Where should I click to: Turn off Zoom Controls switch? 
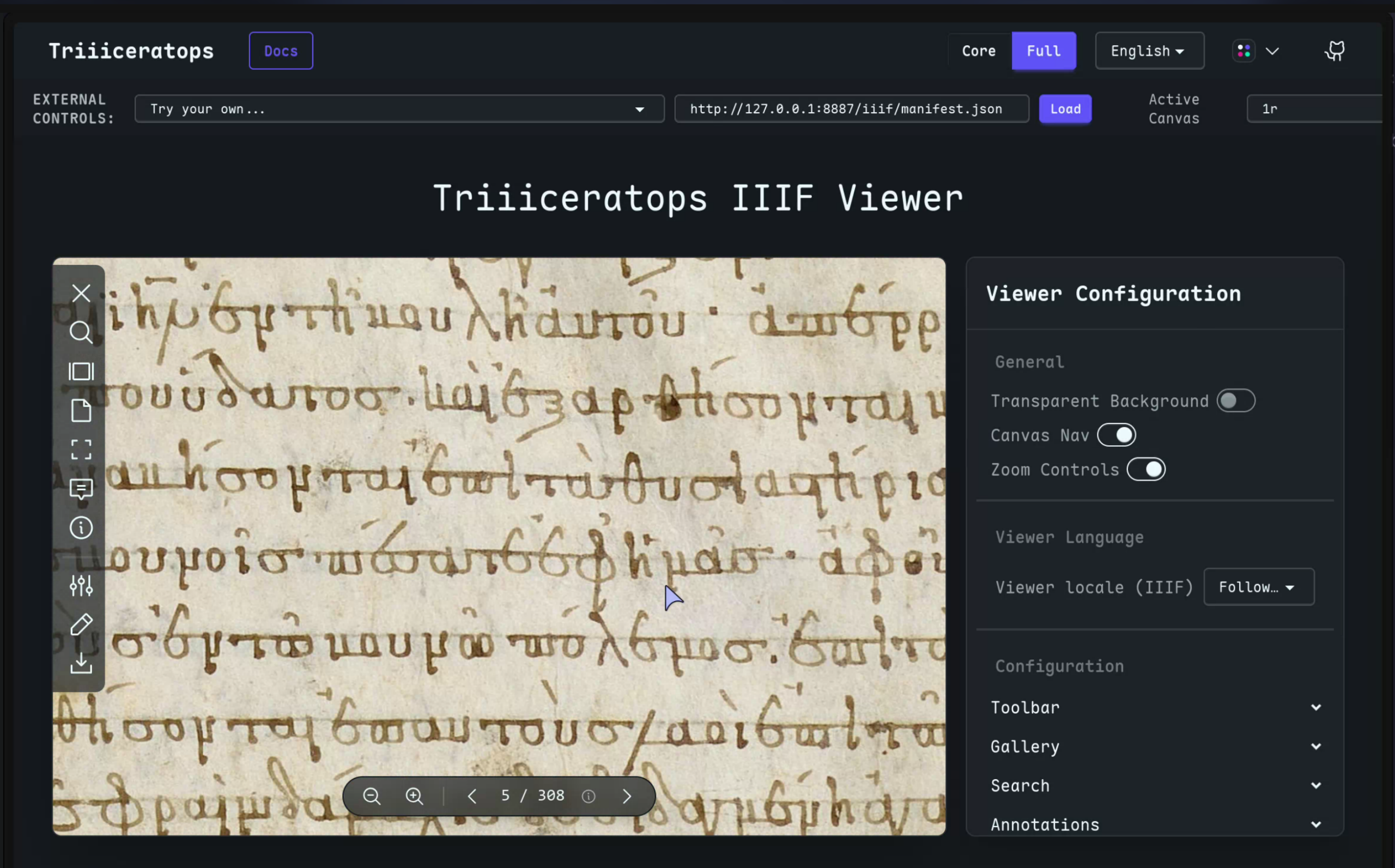pos(1146,470)
